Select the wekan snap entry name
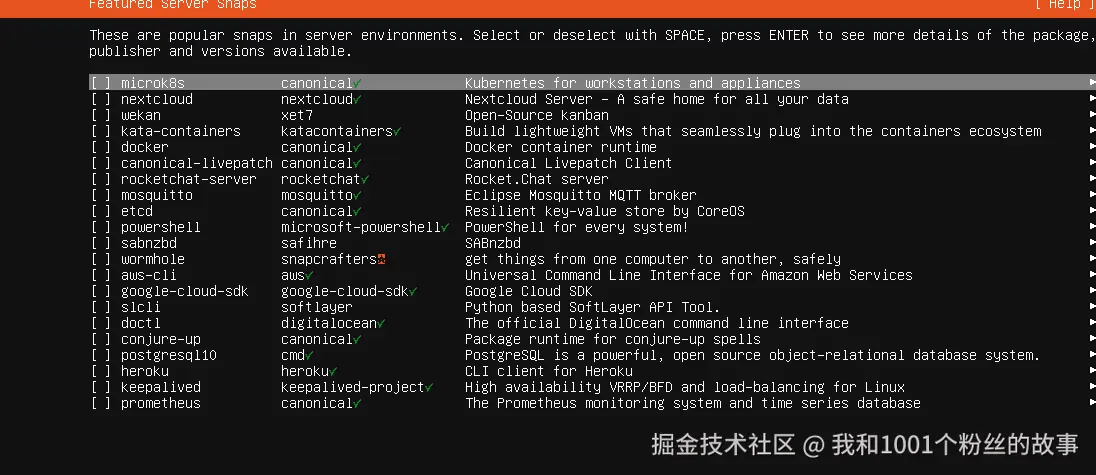The image size is (1096, 475). 140,115
